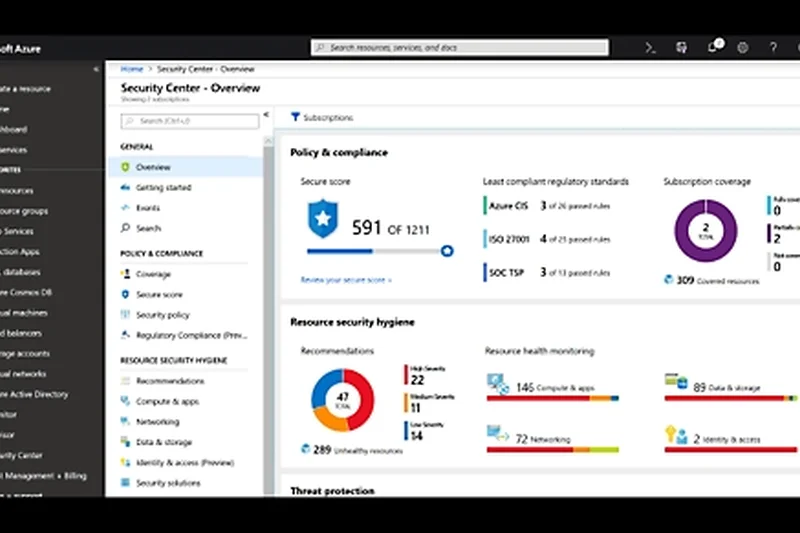Click the Security policy icon
This screenshot has width=800, height=533.
coord(126,315)
